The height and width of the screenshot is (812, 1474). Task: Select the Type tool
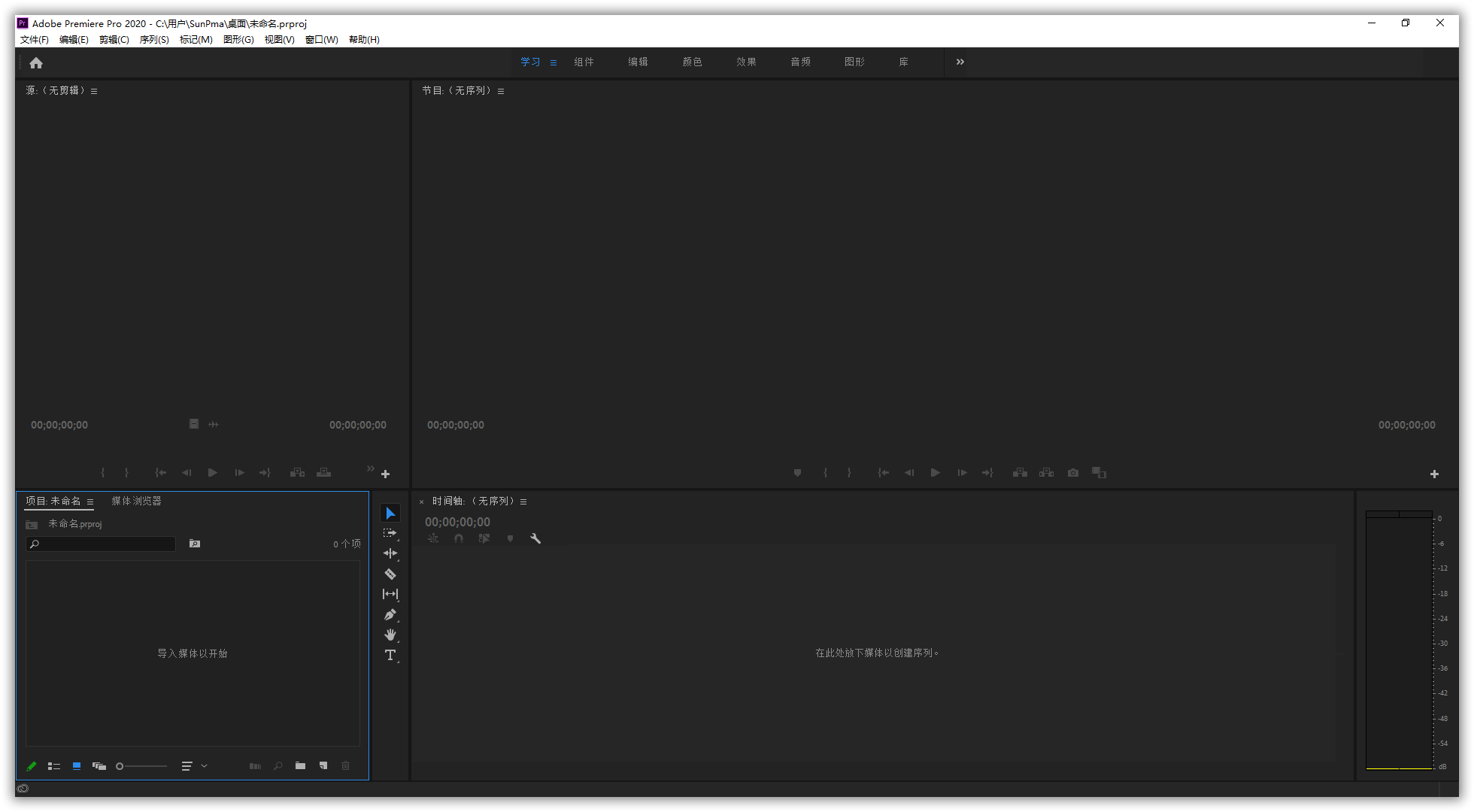[x=390, y=655]
